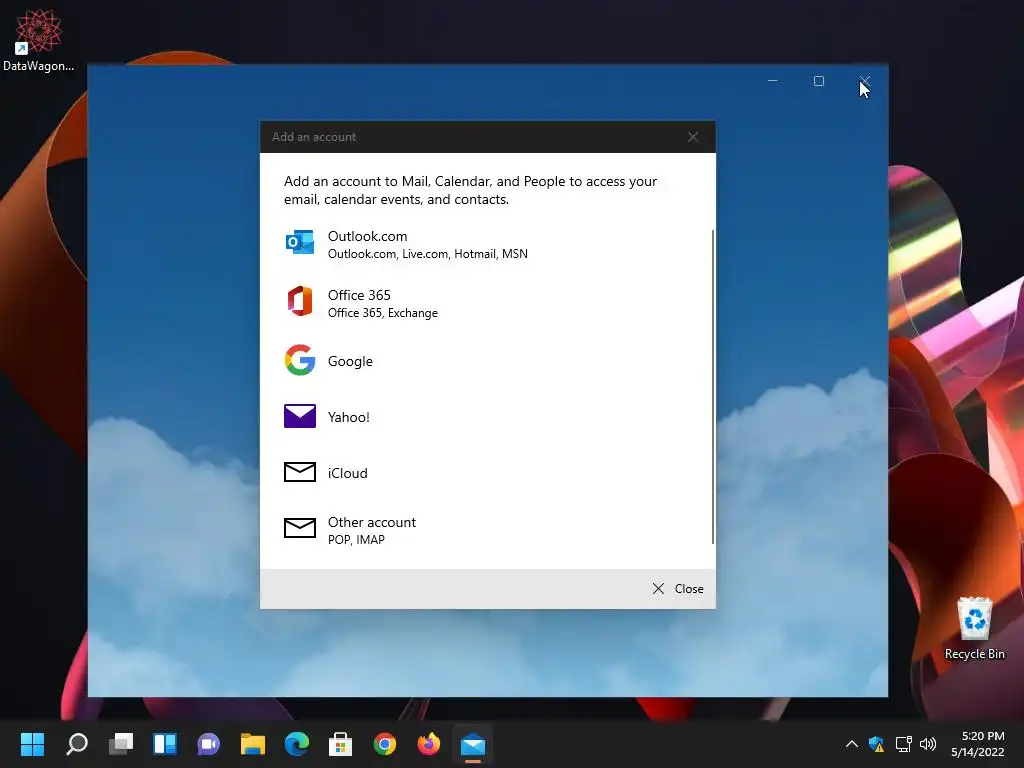Select the Outlook.com account icon
The height and width of the screenshot is (768, 1024).
click(300, 242)
